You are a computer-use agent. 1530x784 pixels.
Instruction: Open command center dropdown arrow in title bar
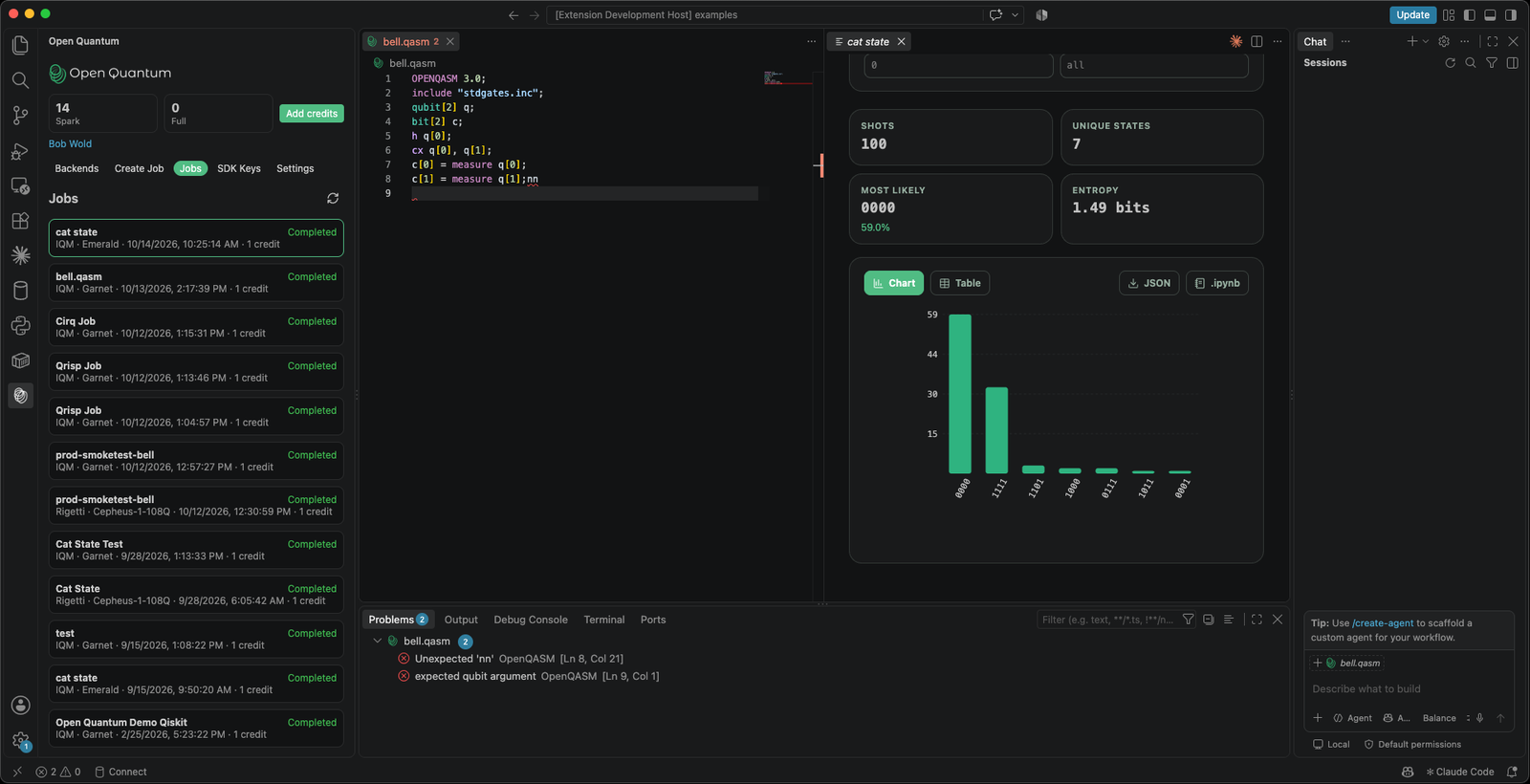pyautogui.click(x=1016, y=15)
